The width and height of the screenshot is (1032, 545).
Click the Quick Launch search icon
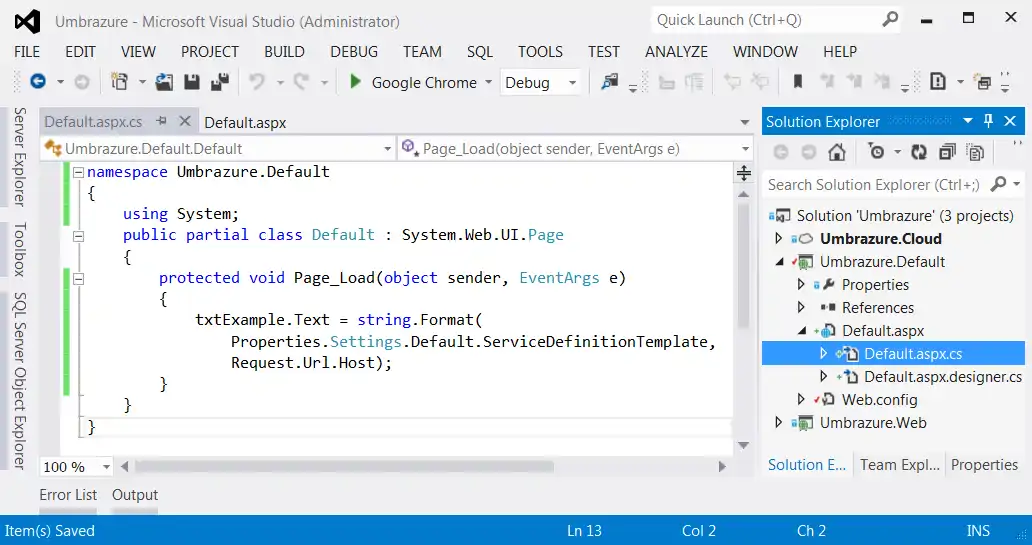tap(890, 20)
